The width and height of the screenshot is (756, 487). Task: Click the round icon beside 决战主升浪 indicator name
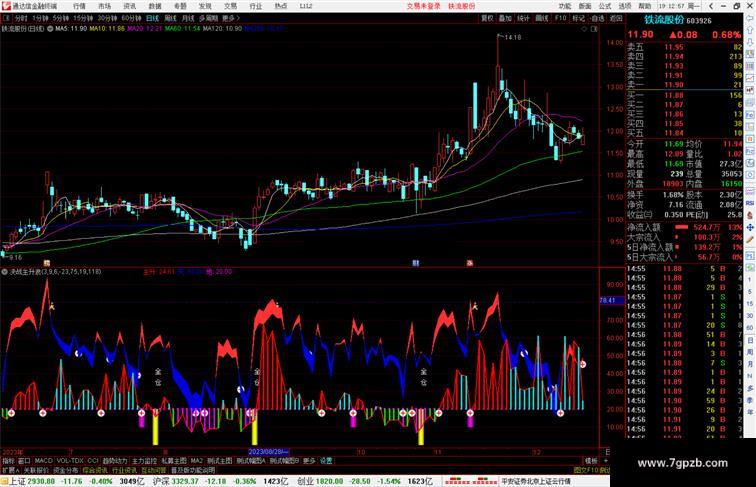click(x=4, y=272)
